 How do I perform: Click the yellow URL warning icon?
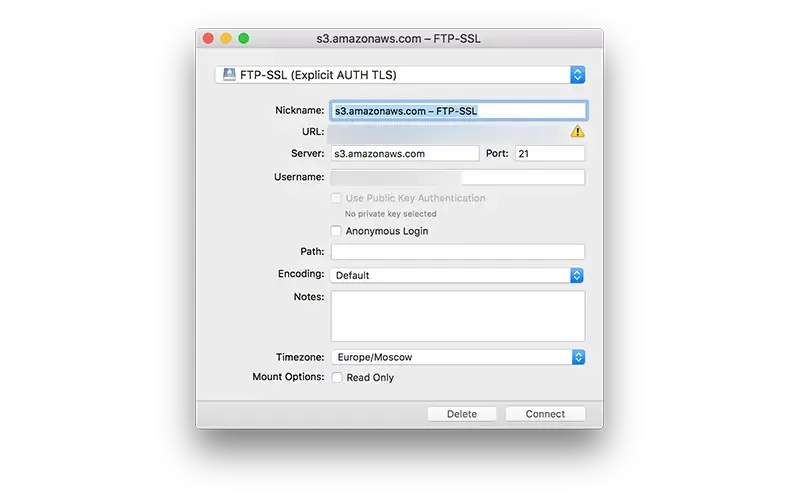(x=577, y=132)
